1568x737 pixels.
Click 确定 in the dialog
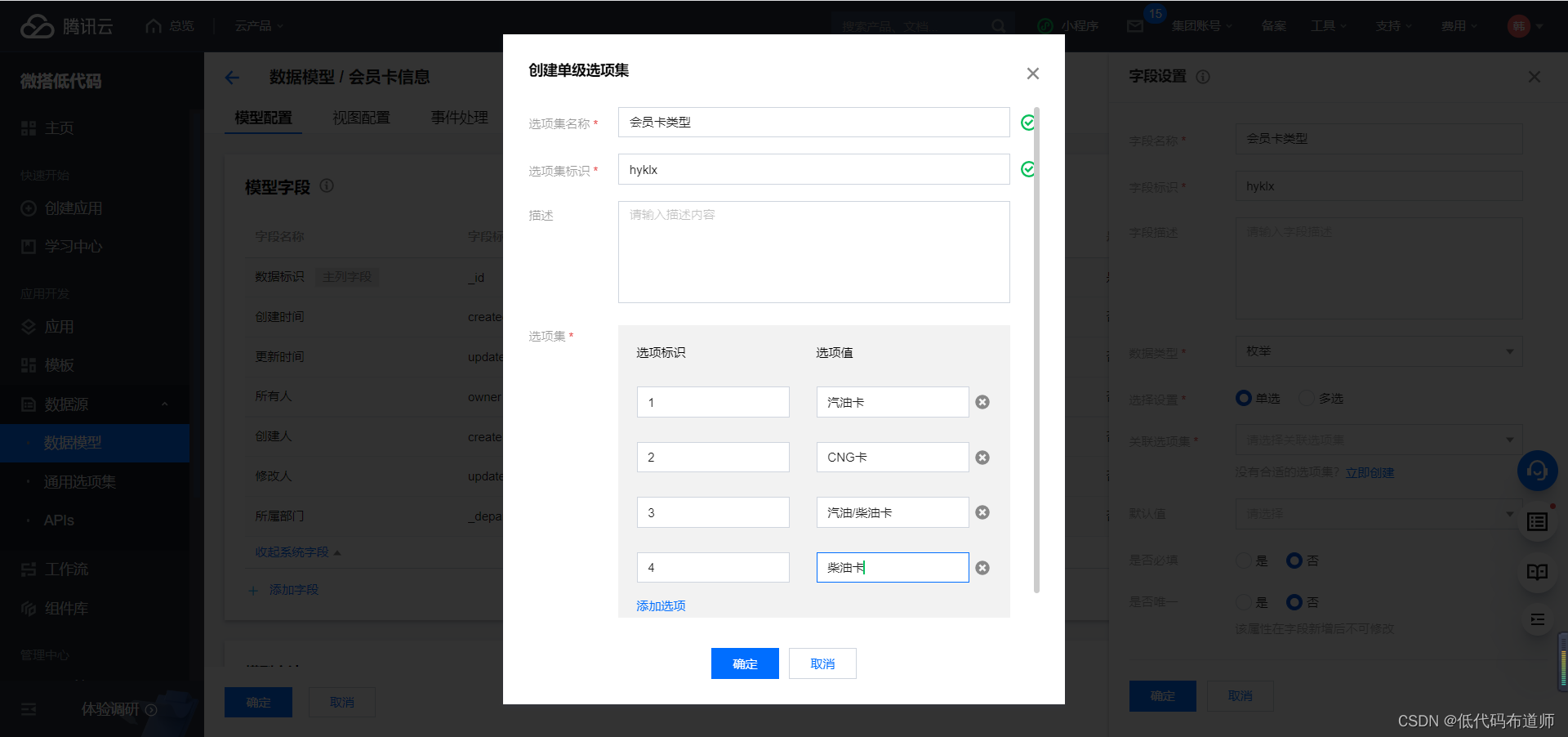pos(745,663)
